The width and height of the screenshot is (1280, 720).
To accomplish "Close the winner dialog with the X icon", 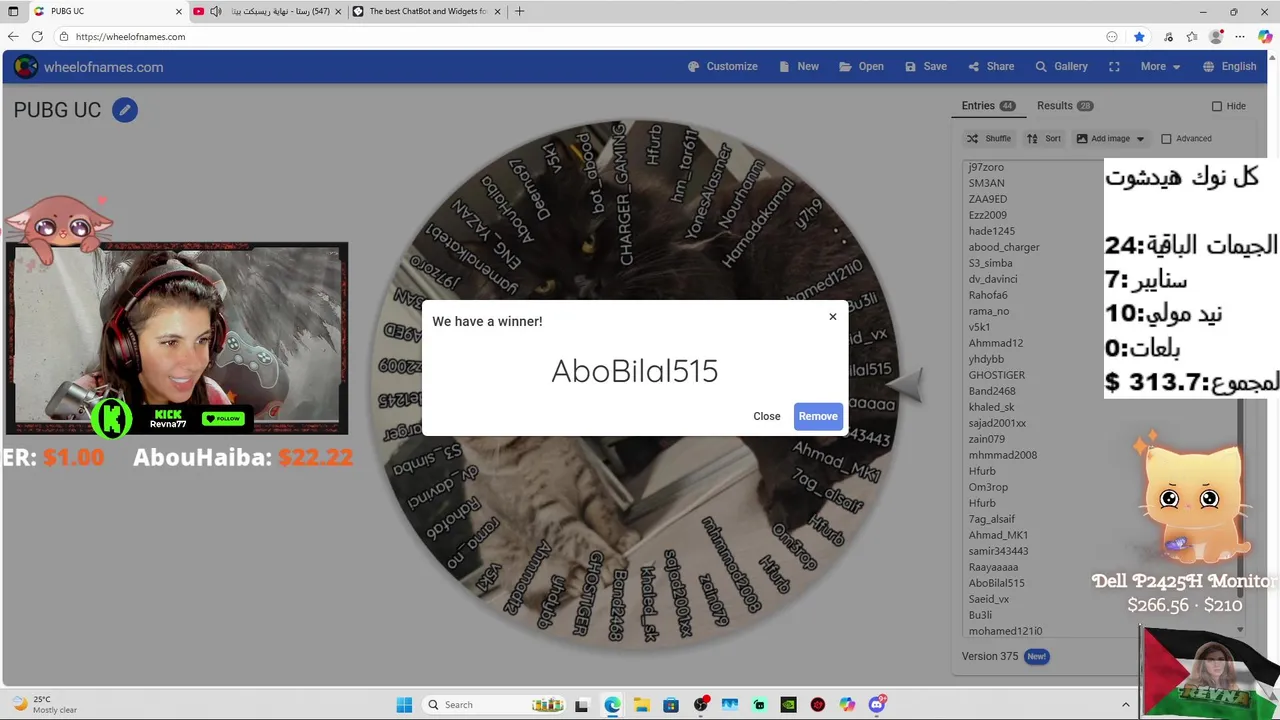I will tap(832, 317).
